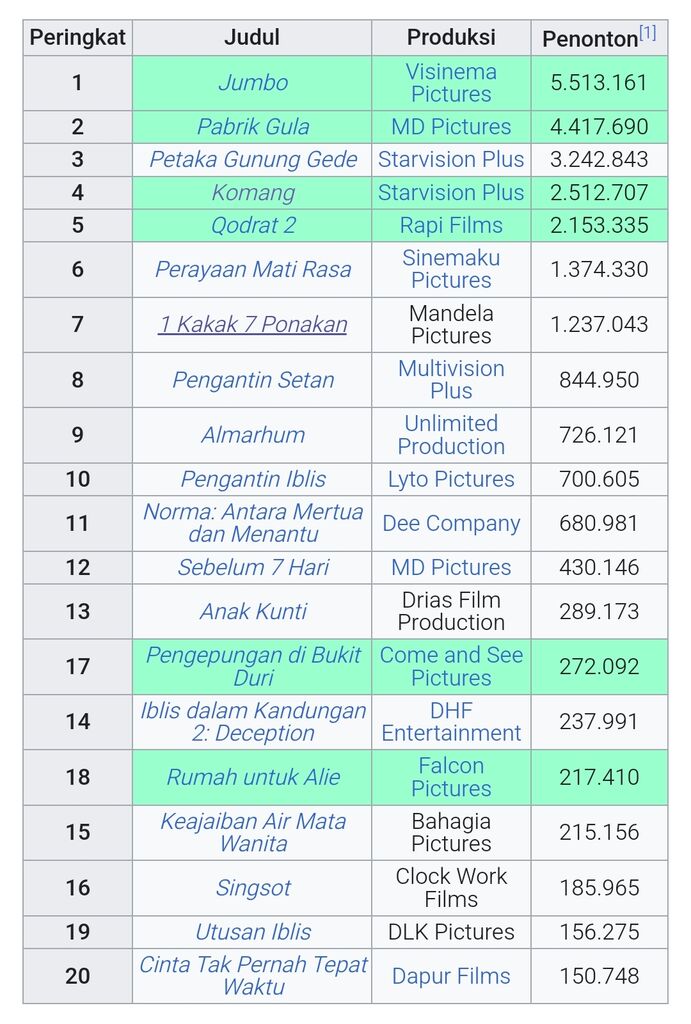
Task: Open the footnote [1] reference next to Penonton
Action: click(647, 32)
